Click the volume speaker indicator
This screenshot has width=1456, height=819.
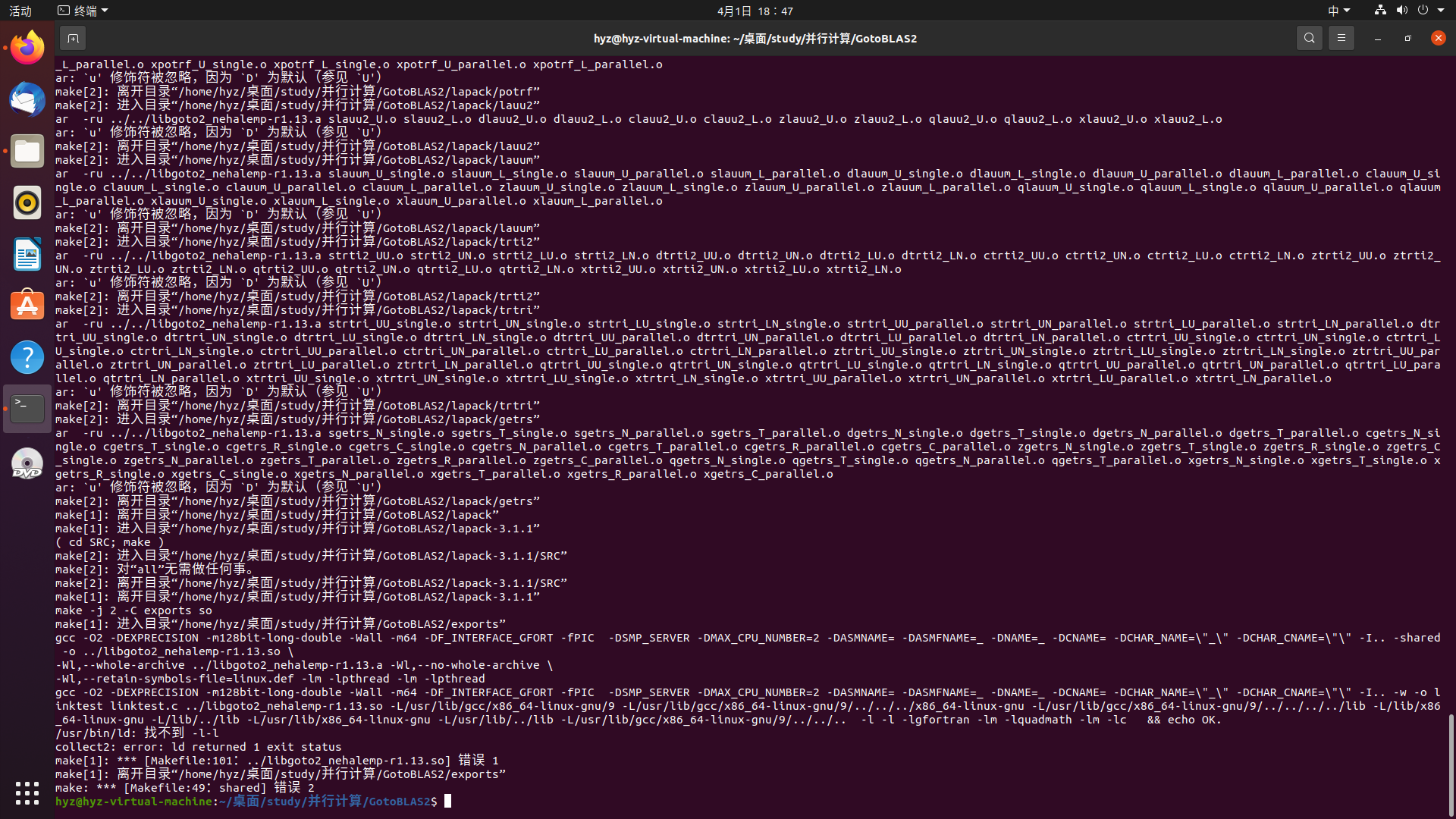[x=1401, y=11]
